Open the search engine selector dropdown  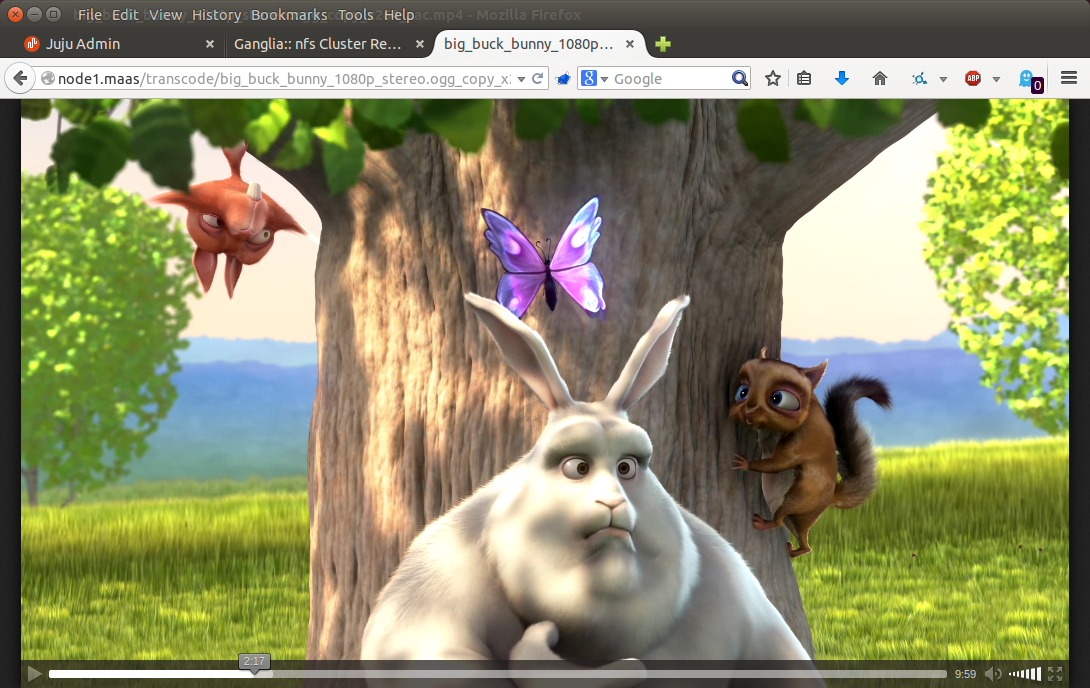click(594, 79)
